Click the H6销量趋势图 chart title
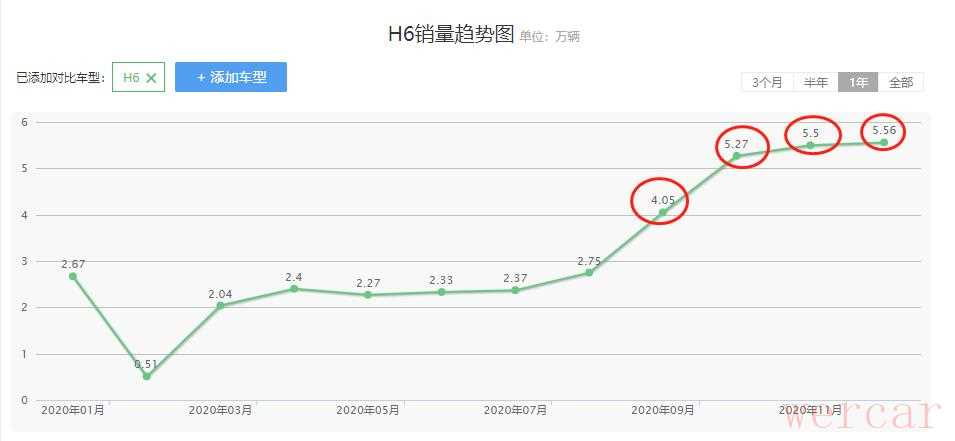The height and width of the screenshot is (441, 955). tap(451, 34)
